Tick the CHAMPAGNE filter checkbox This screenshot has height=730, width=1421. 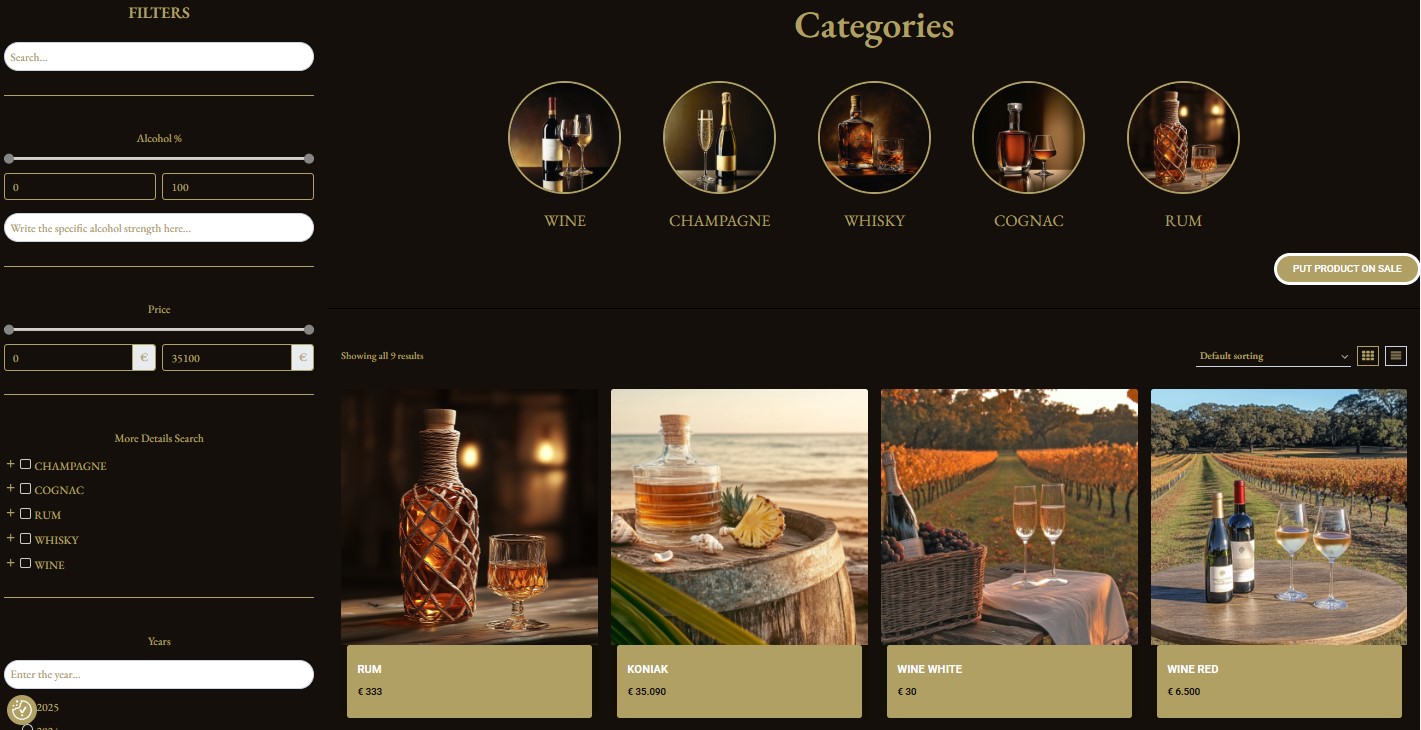[26, 464]
